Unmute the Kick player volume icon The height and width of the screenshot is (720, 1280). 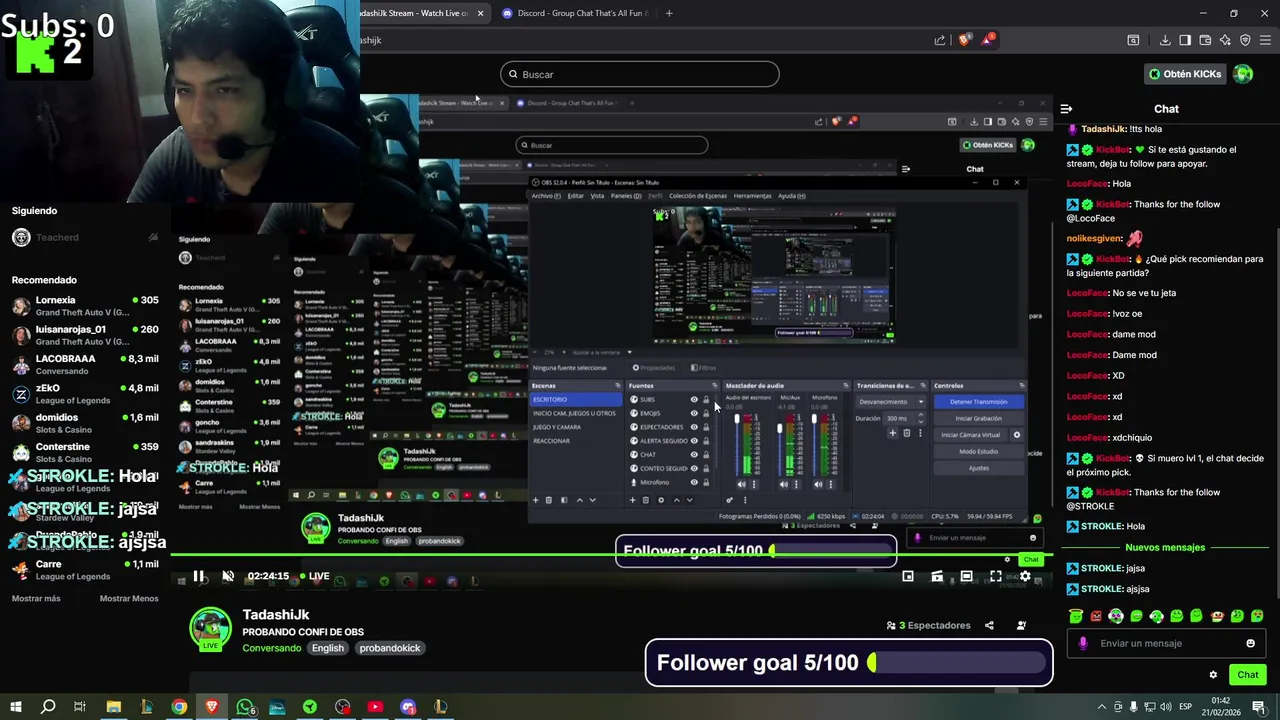228,576
